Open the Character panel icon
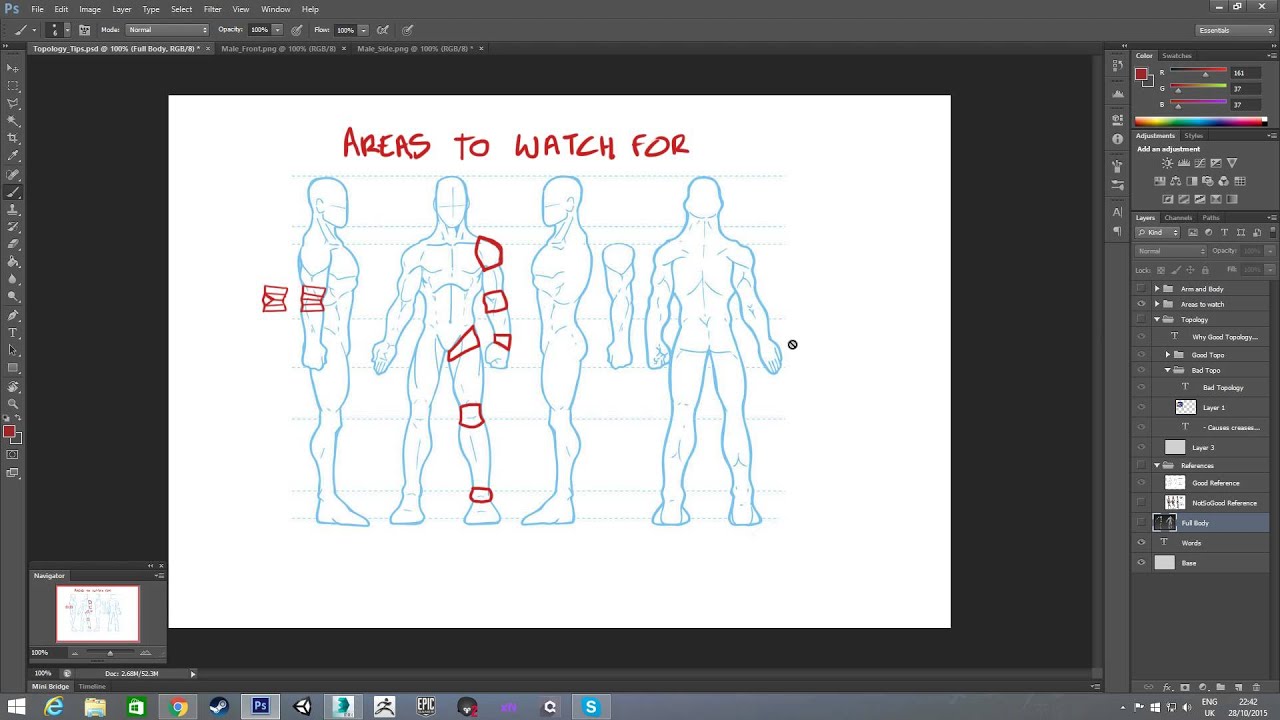 (1118, 212)
